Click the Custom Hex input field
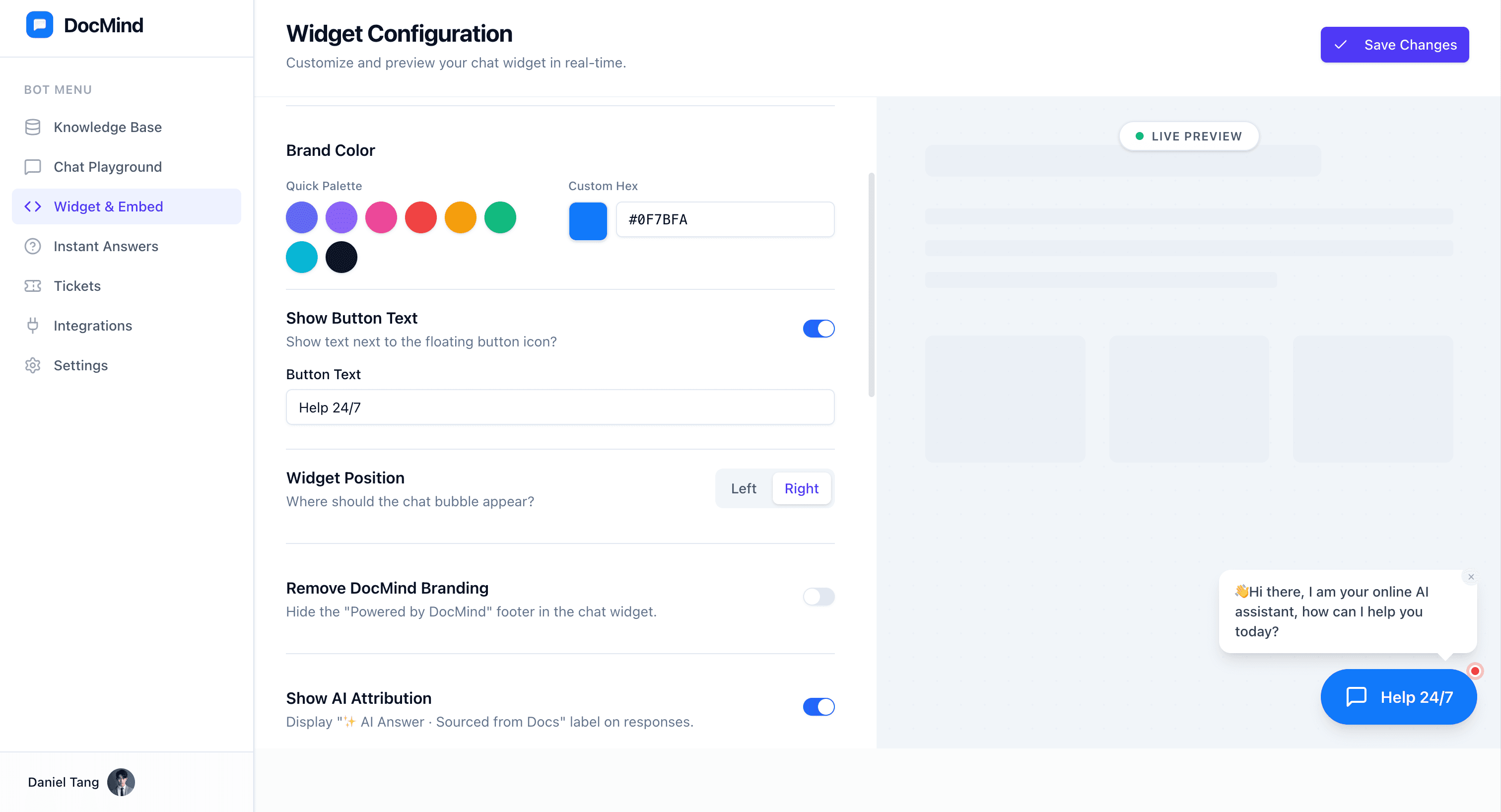The width and height of the screenshot is (1501, 812). (724, 219)
